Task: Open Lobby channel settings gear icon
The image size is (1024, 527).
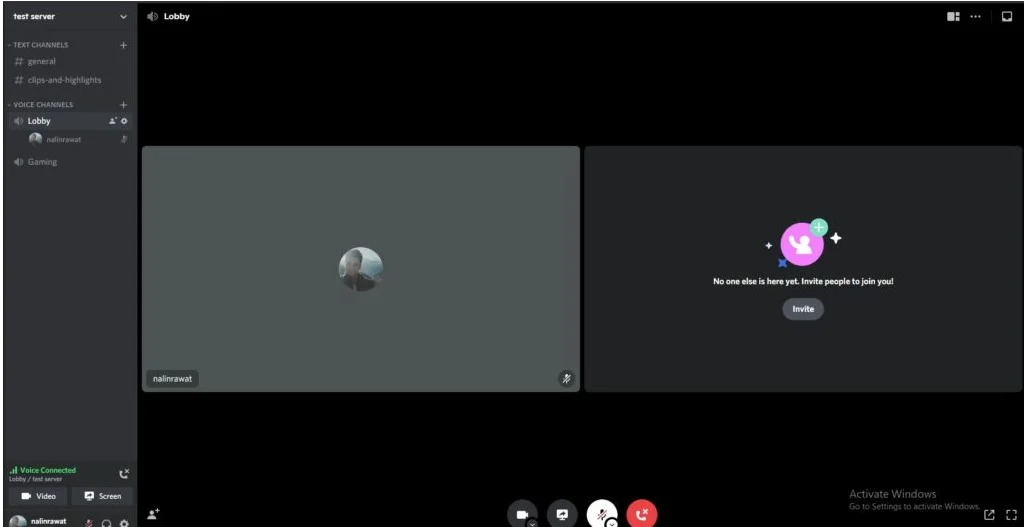Action: [x=124, y=121]
